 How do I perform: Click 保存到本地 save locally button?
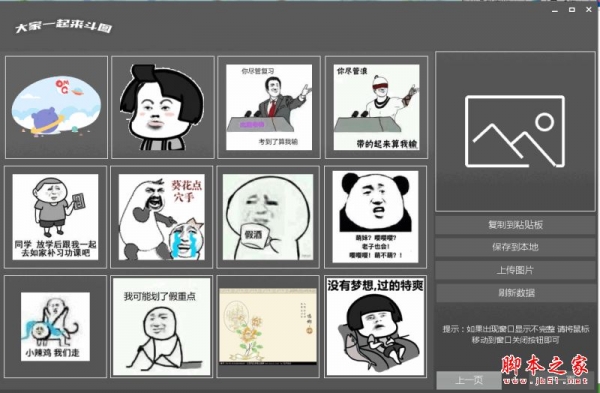tap(515, 247)
